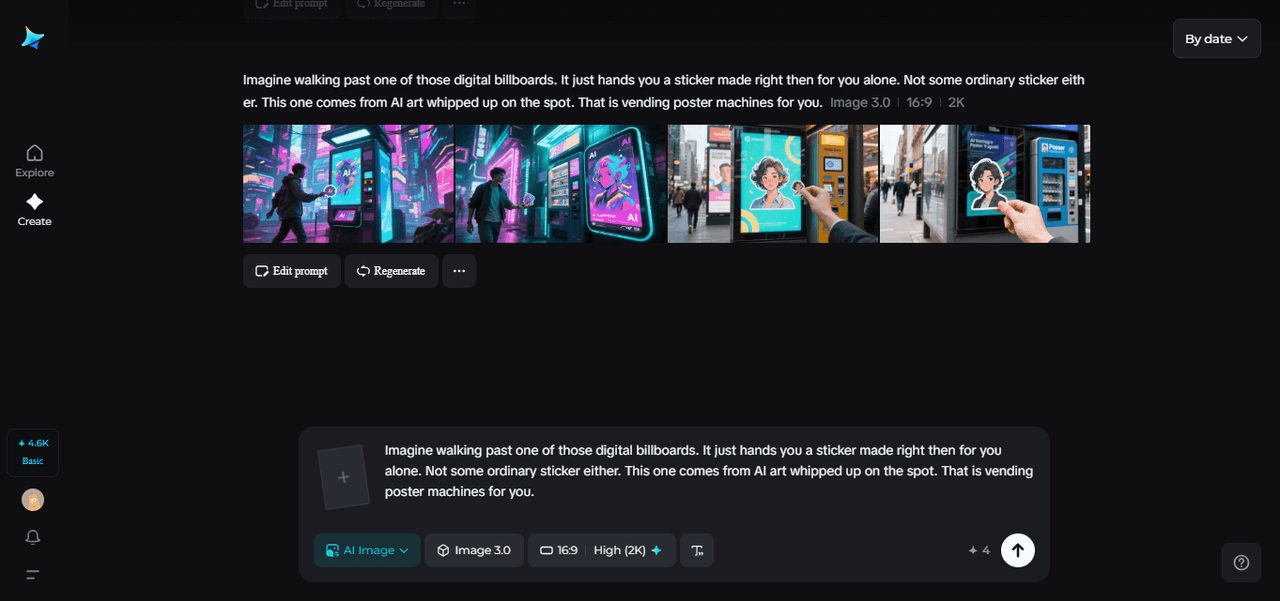Image resolution: width=1280 pixels, height=601 pixels.
Task: Submit prompt with the arrow-up button
Action: pos(1018,550)
